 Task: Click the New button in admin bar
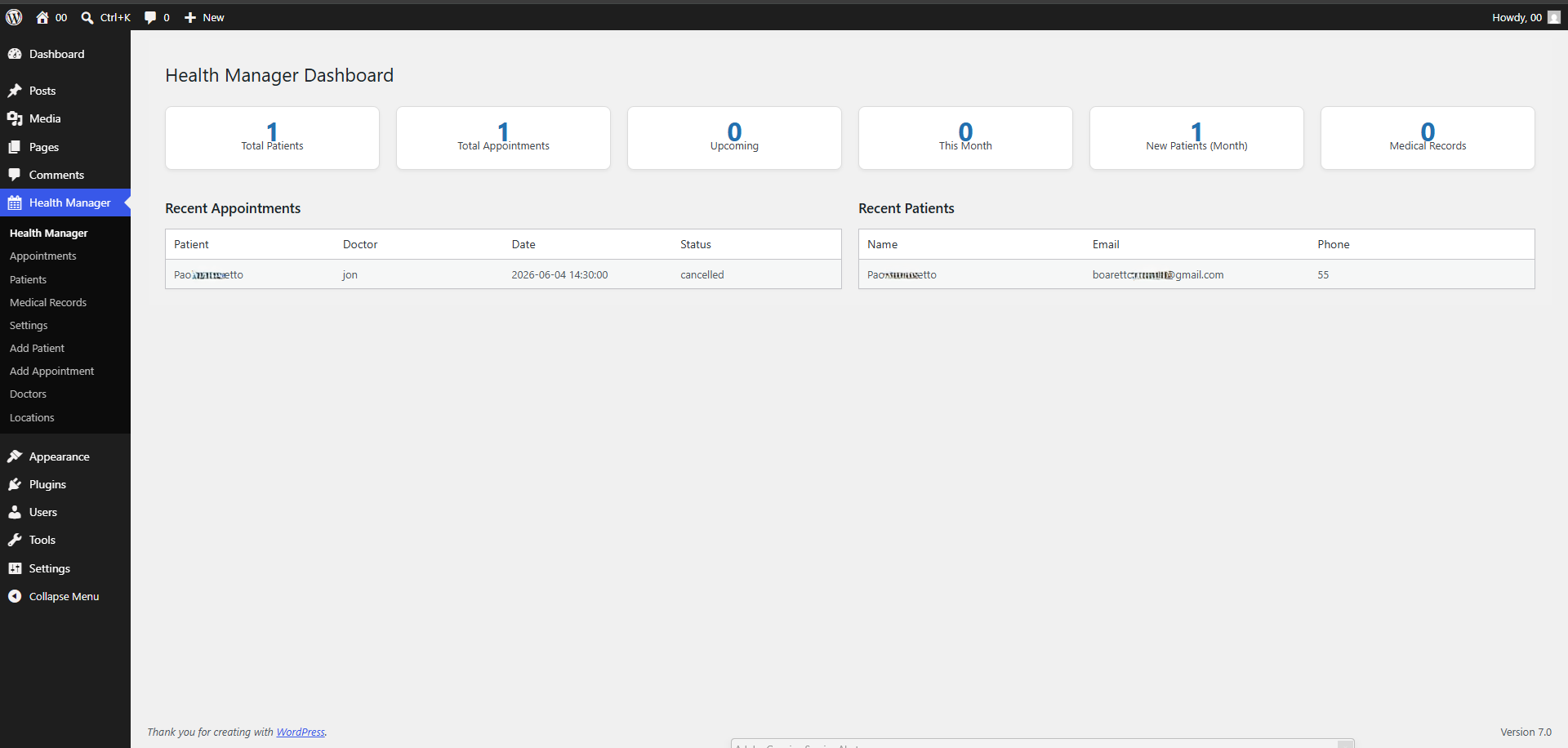click(x=204, y=17)
